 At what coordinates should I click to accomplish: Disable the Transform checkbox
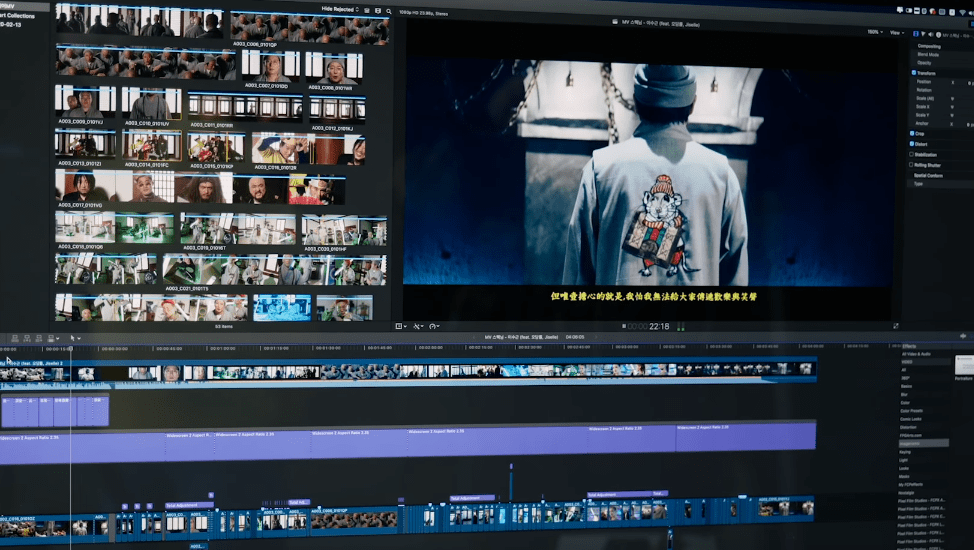point(914,73)
